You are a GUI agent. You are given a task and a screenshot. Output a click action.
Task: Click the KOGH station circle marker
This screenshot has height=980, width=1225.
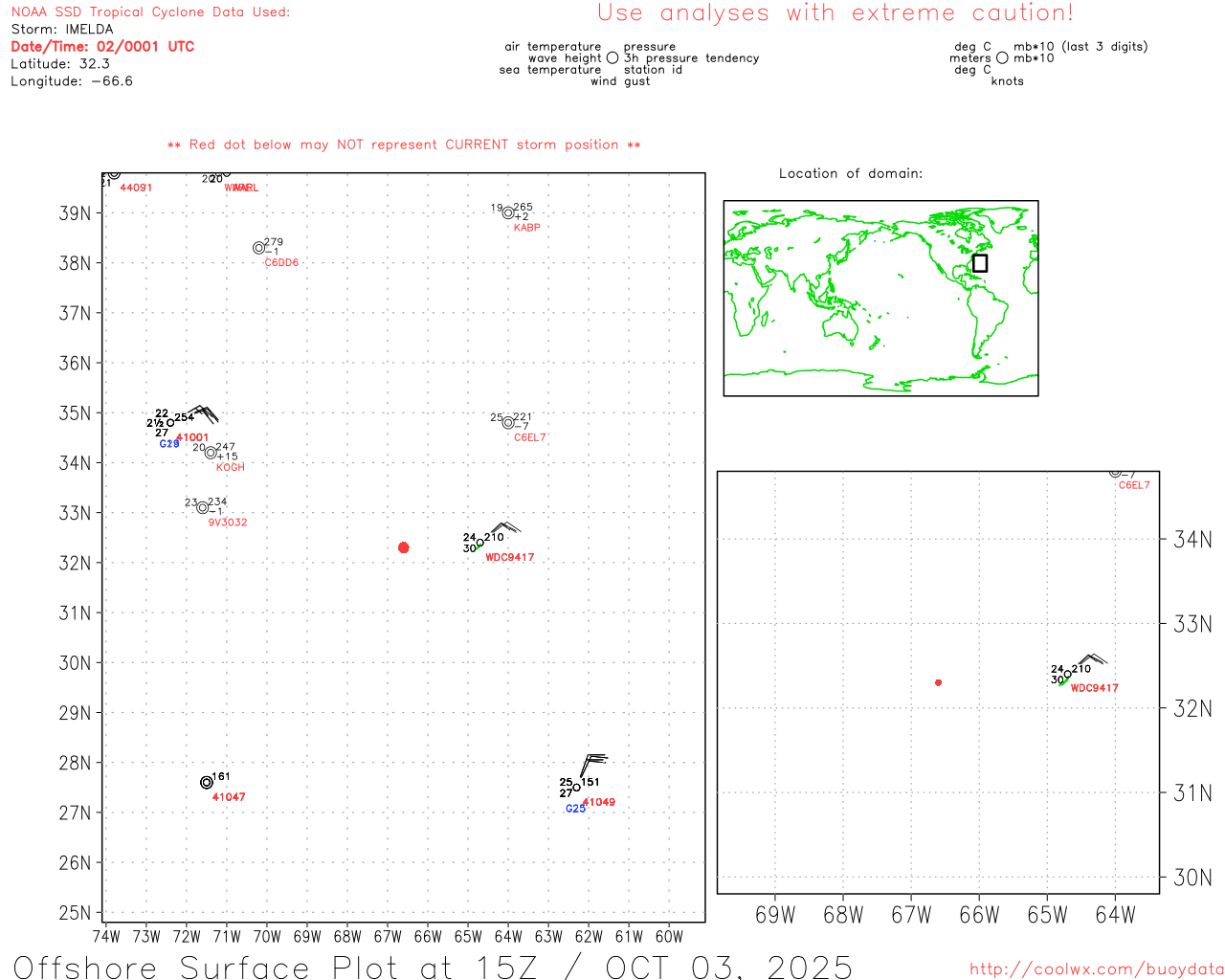211,453
